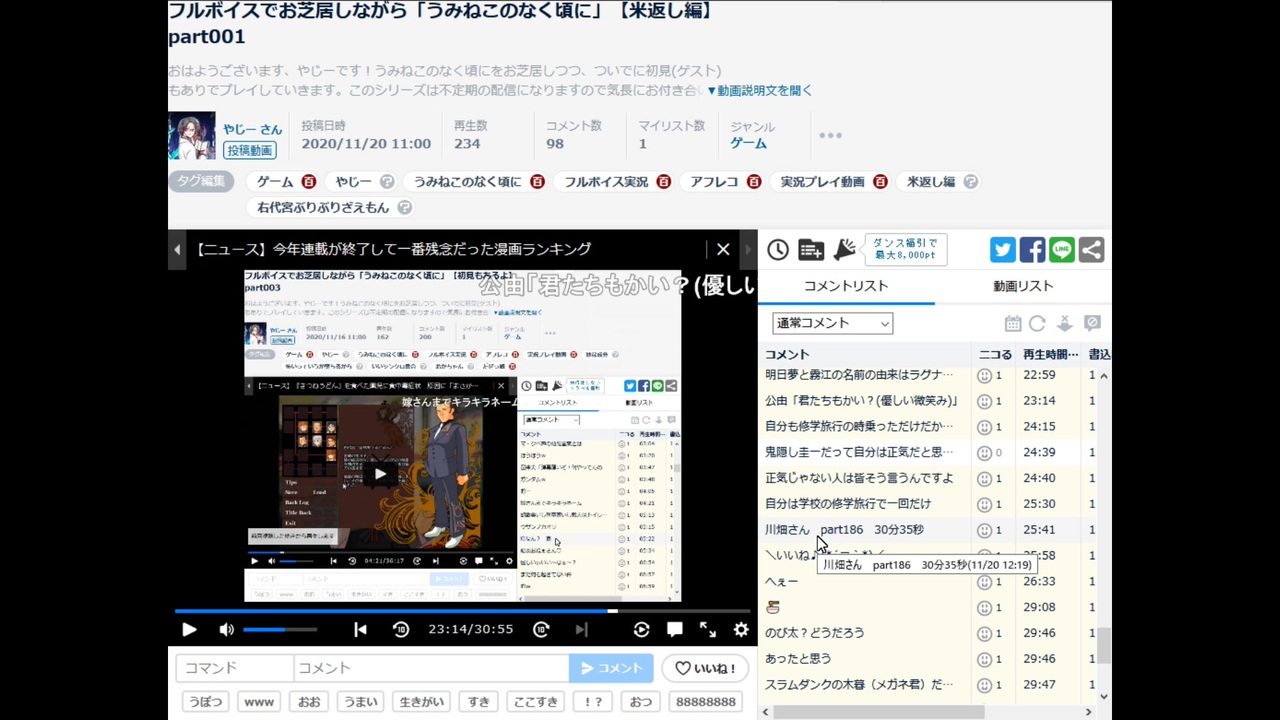Open the encyclopedia icon on 実況プレイ動画 tag
The image size is (1280, 720).
(x=880, y=182)
